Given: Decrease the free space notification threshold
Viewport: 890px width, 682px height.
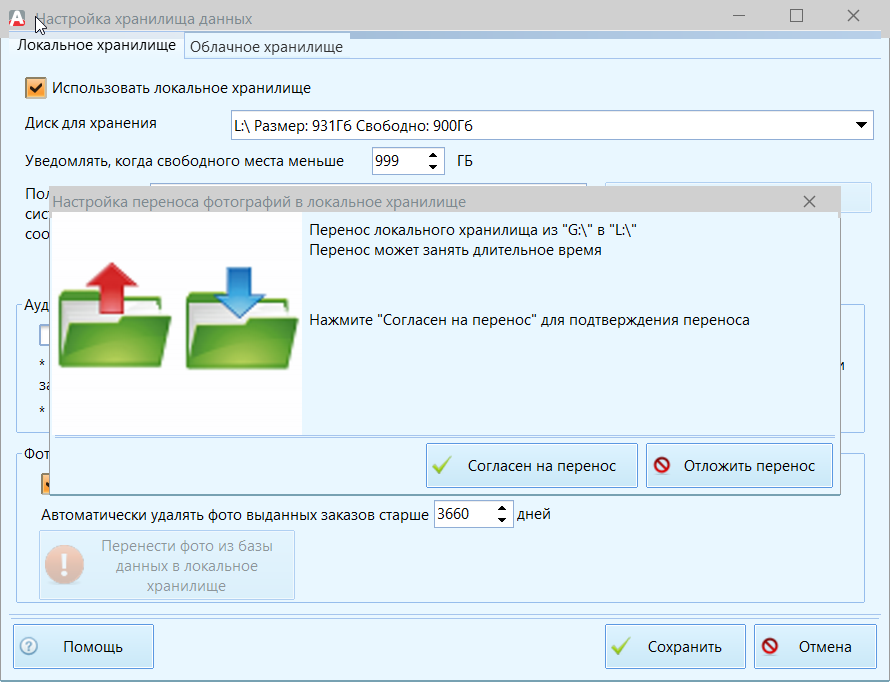Looking at the screenshot, I should coord(433,167).
